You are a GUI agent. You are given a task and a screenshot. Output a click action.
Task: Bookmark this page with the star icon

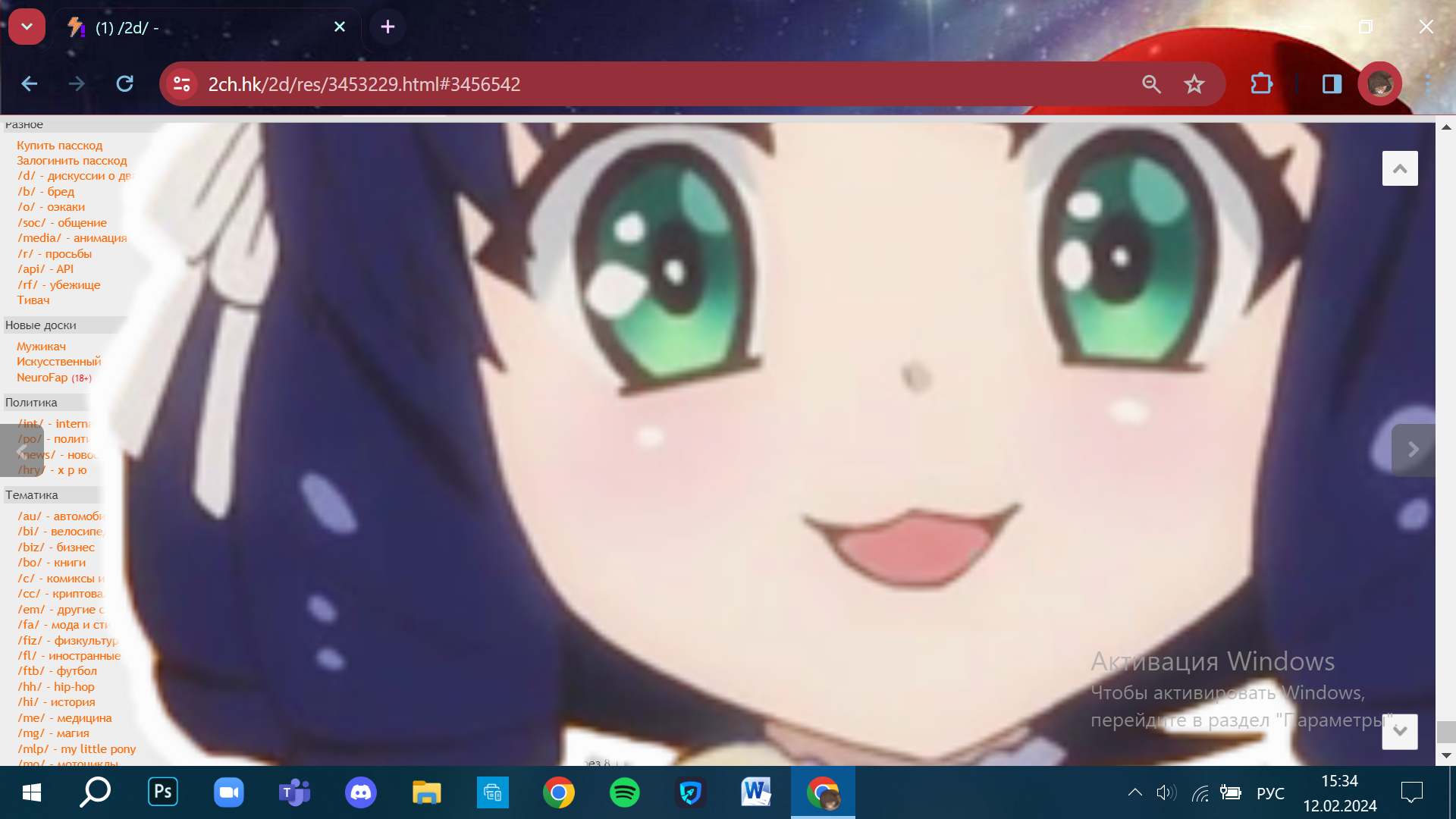pos(1194,84)
